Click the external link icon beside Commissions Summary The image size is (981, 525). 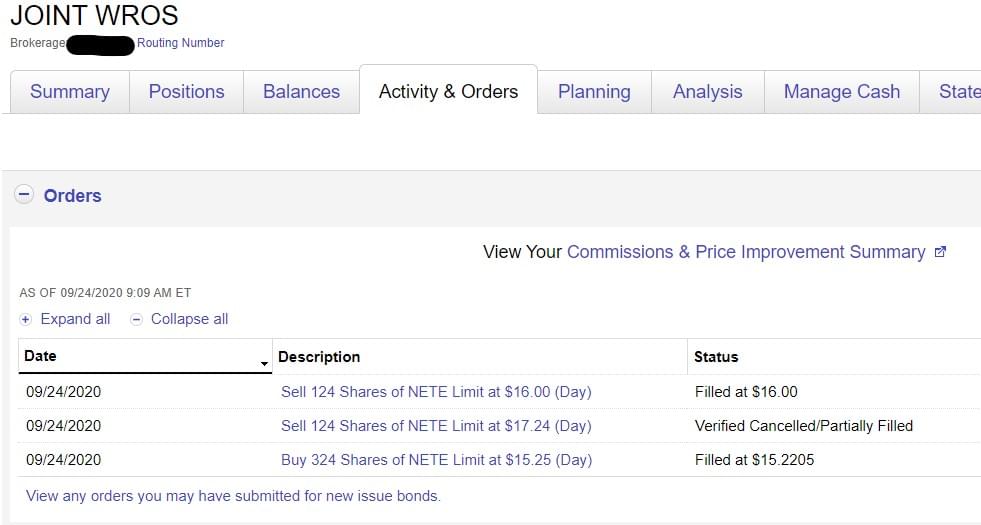point(940,252)
